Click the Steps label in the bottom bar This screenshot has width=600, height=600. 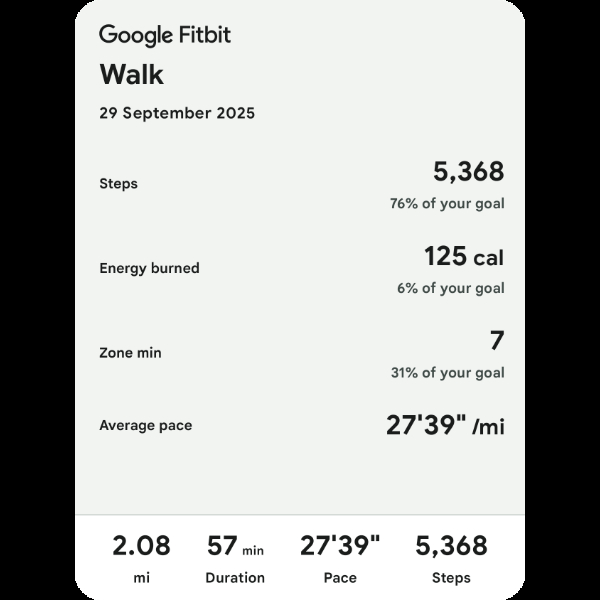pyautogui.click(x=451, y=578)
